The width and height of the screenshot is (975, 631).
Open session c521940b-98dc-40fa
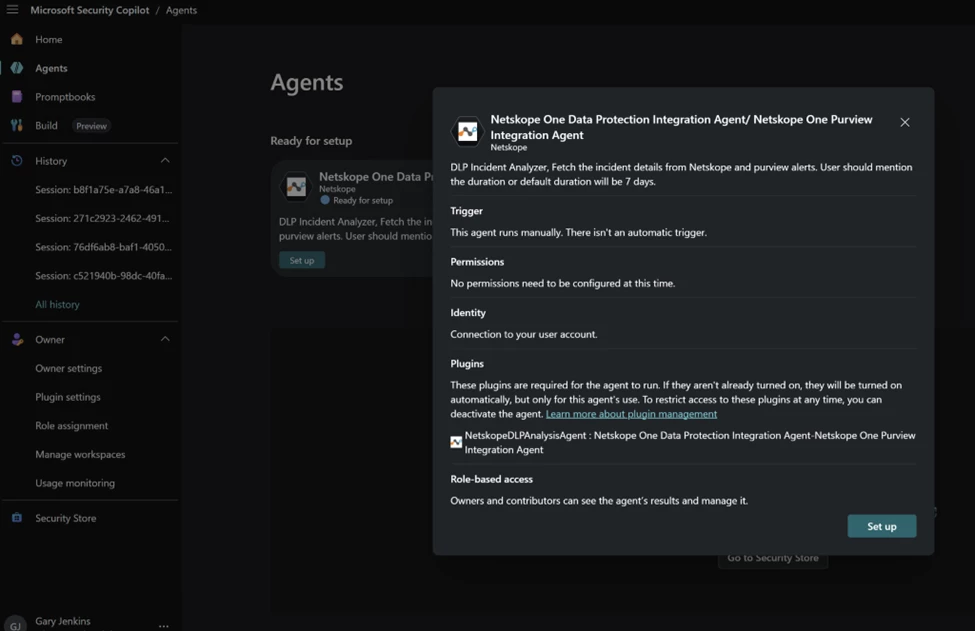pos(103,275)
